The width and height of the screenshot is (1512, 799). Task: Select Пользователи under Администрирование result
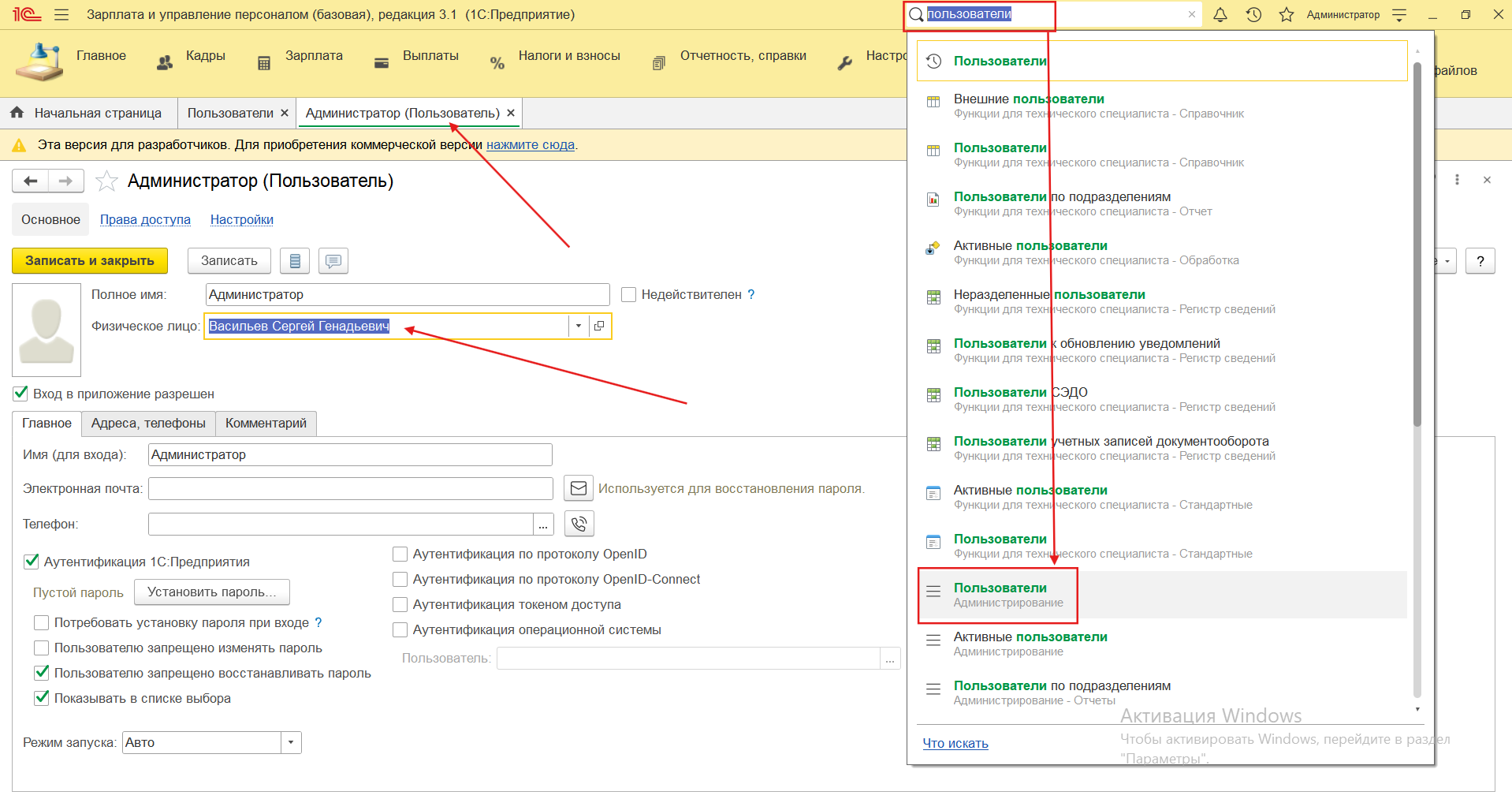(1000, 595)
